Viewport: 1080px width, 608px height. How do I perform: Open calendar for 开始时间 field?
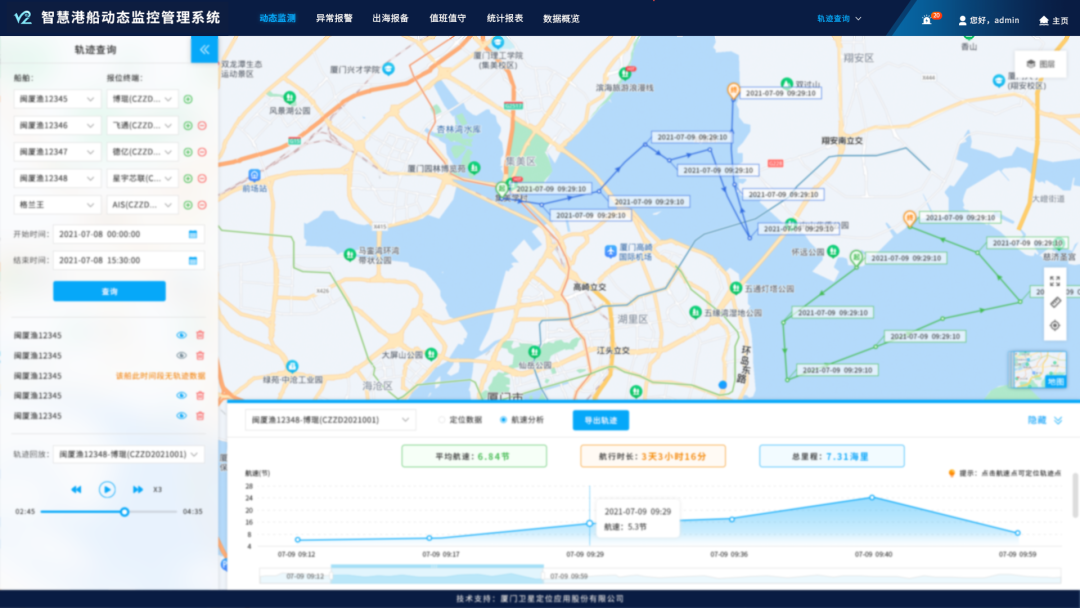(193, 234)
